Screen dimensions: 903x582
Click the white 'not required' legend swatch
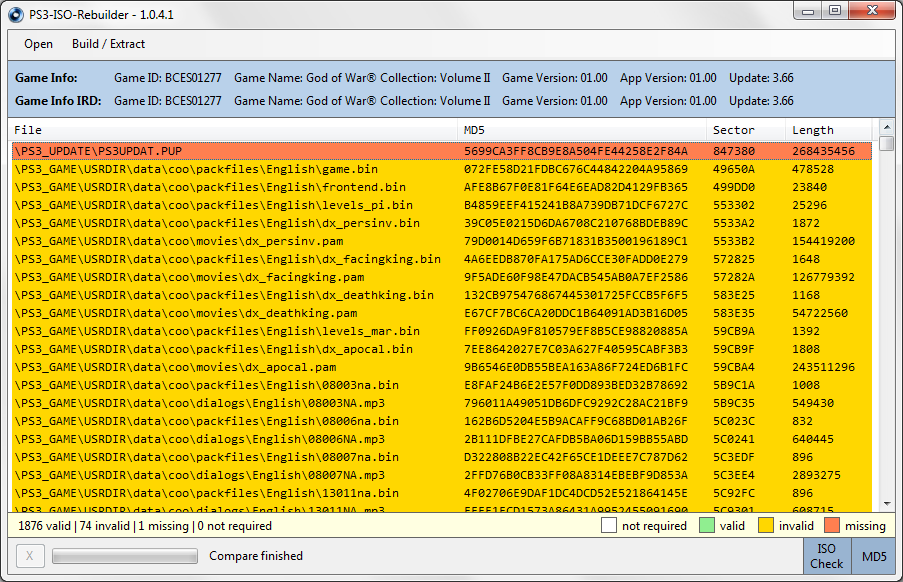click(608, 525)
